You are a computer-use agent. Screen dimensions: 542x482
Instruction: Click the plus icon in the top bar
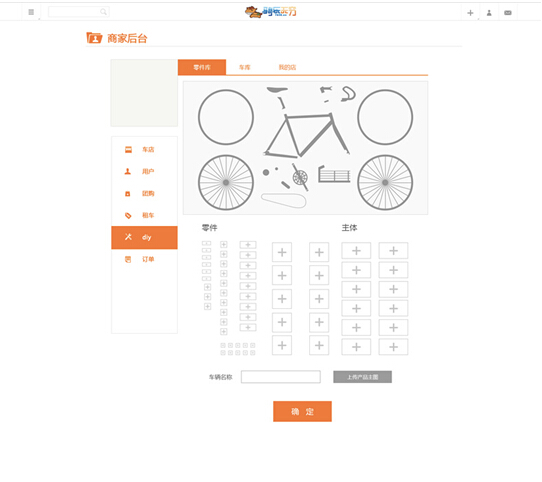tap(470, 13)
